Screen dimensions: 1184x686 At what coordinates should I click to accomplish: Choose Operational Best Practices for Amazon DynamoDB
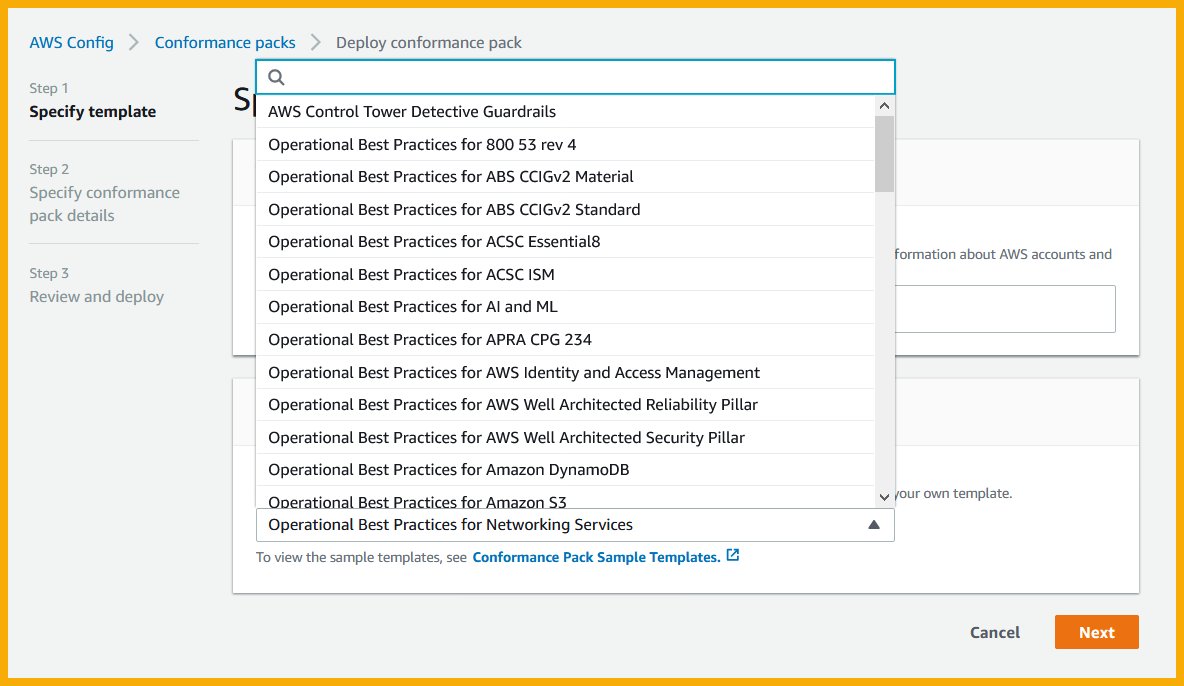coord(565,470)
